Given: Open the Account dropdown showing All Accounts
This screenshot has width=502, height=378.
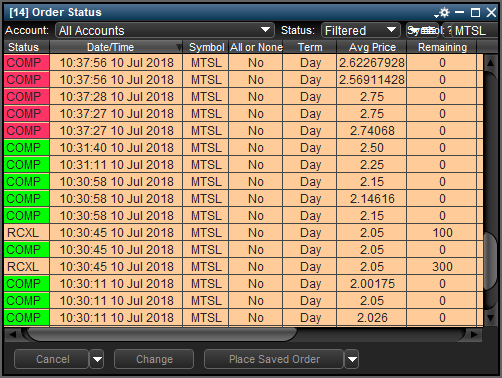Looking at the screenshot, I should point(165,30).
